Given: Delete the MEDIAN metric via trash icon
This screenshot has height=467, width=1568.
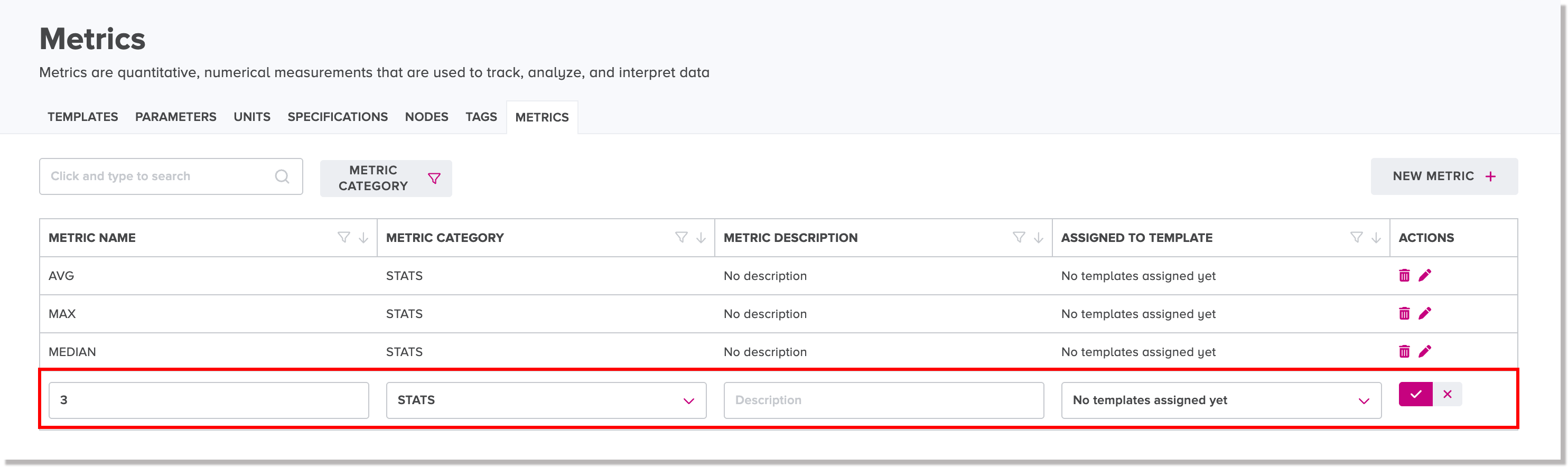Looking at the screenshot, I should tap(1404, 351).
